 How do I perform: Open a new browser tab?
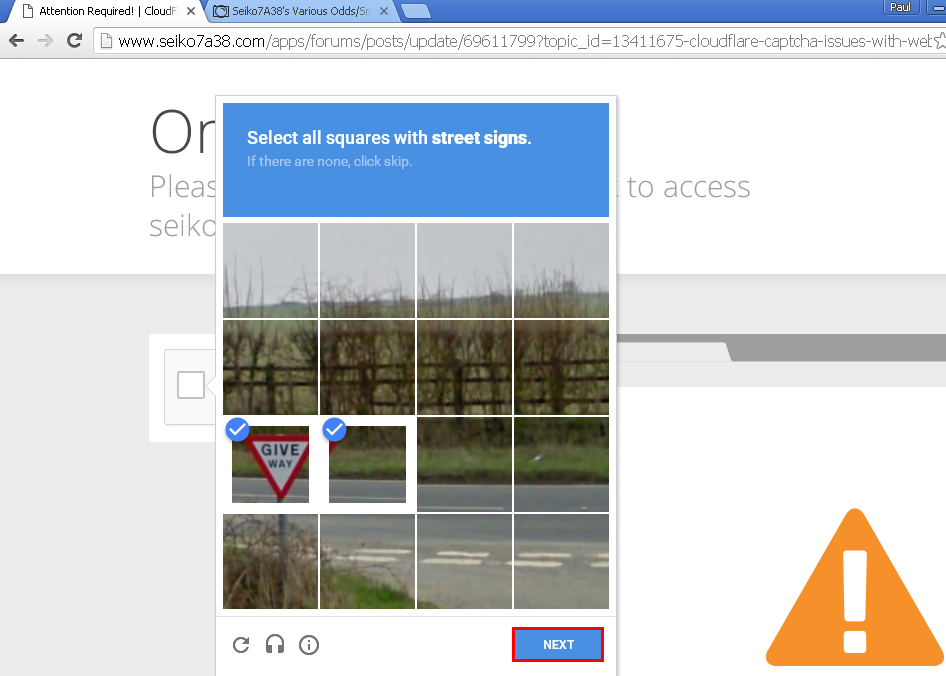tap(416, 11)
